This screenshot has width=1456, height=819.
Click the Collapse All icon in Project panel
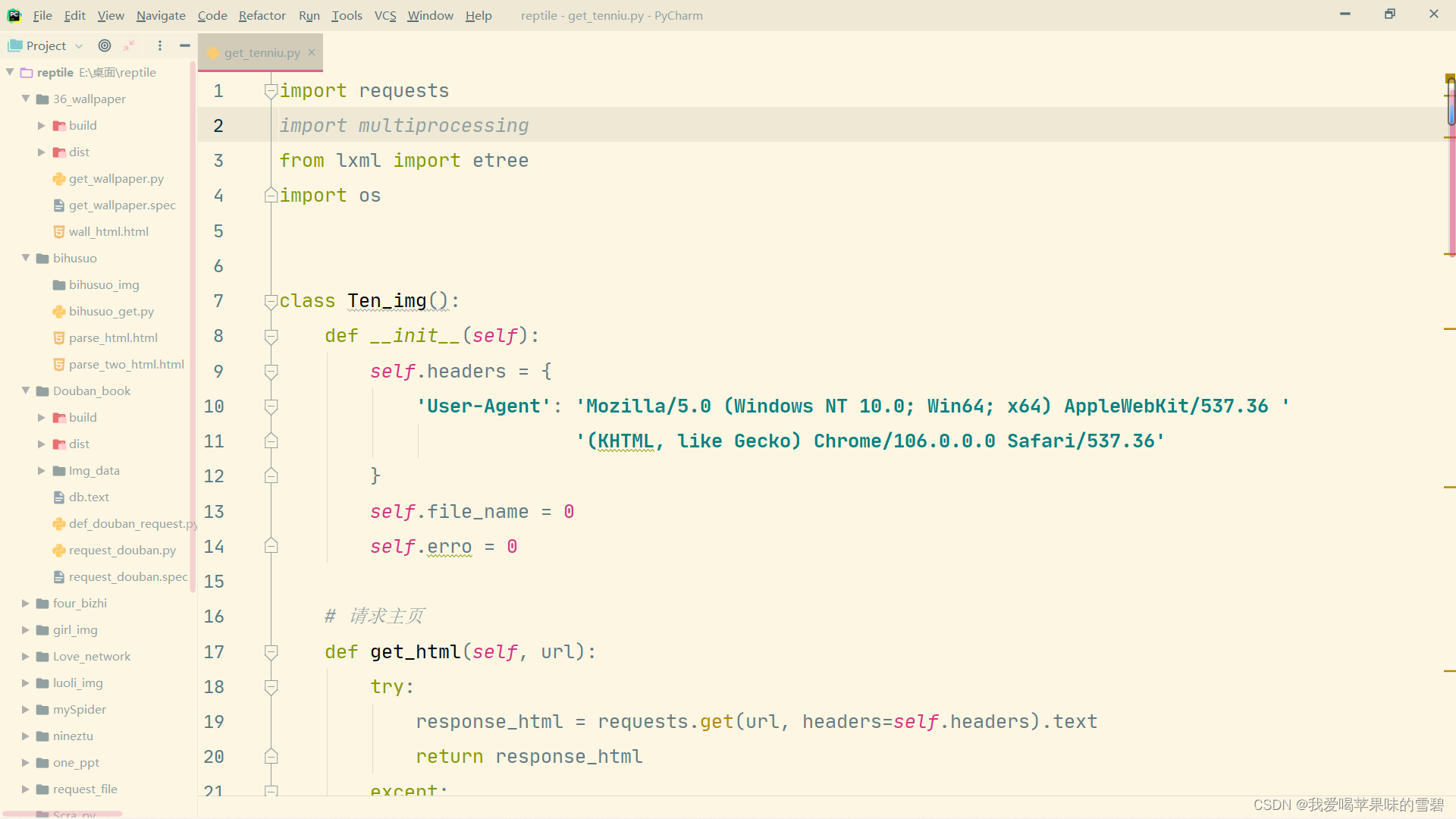click(130, 45)
